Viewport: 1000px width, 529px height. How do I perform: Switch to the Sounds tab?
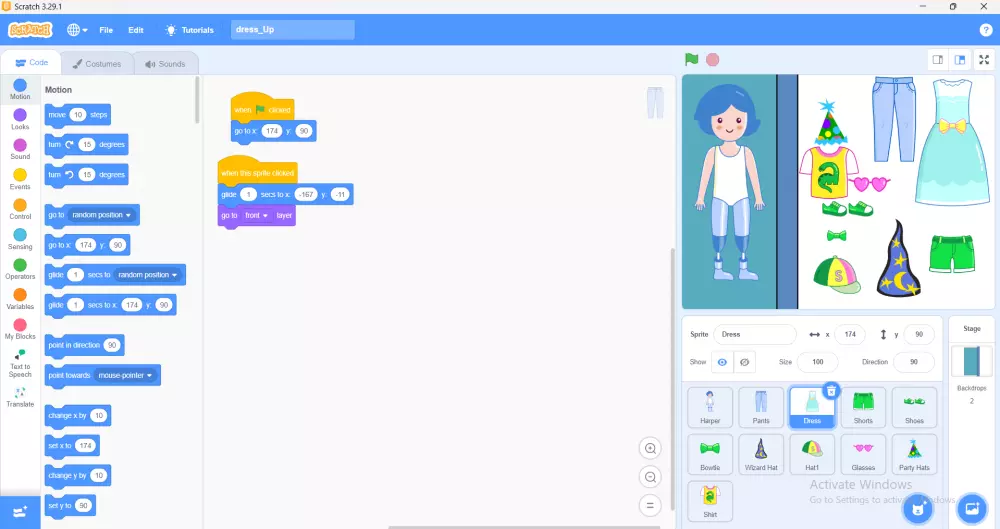(165, 64)
